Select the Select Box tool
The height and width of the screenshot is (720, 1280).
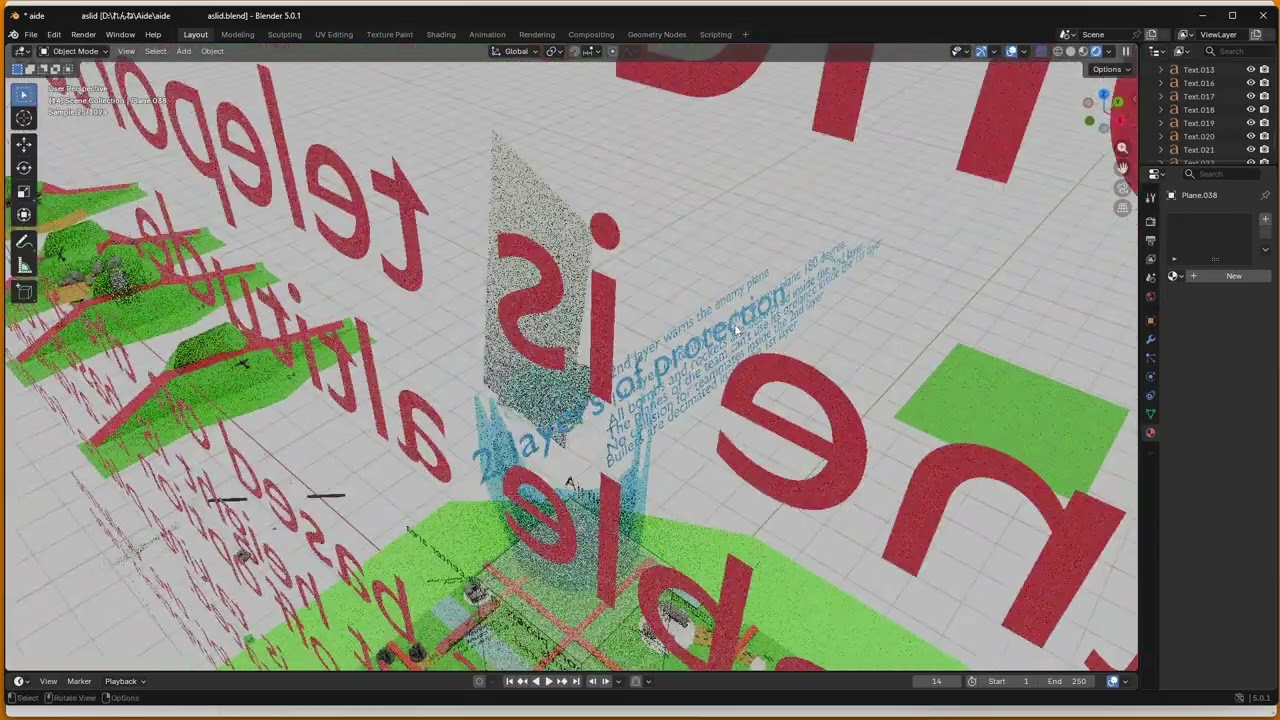tap(24, 94)
